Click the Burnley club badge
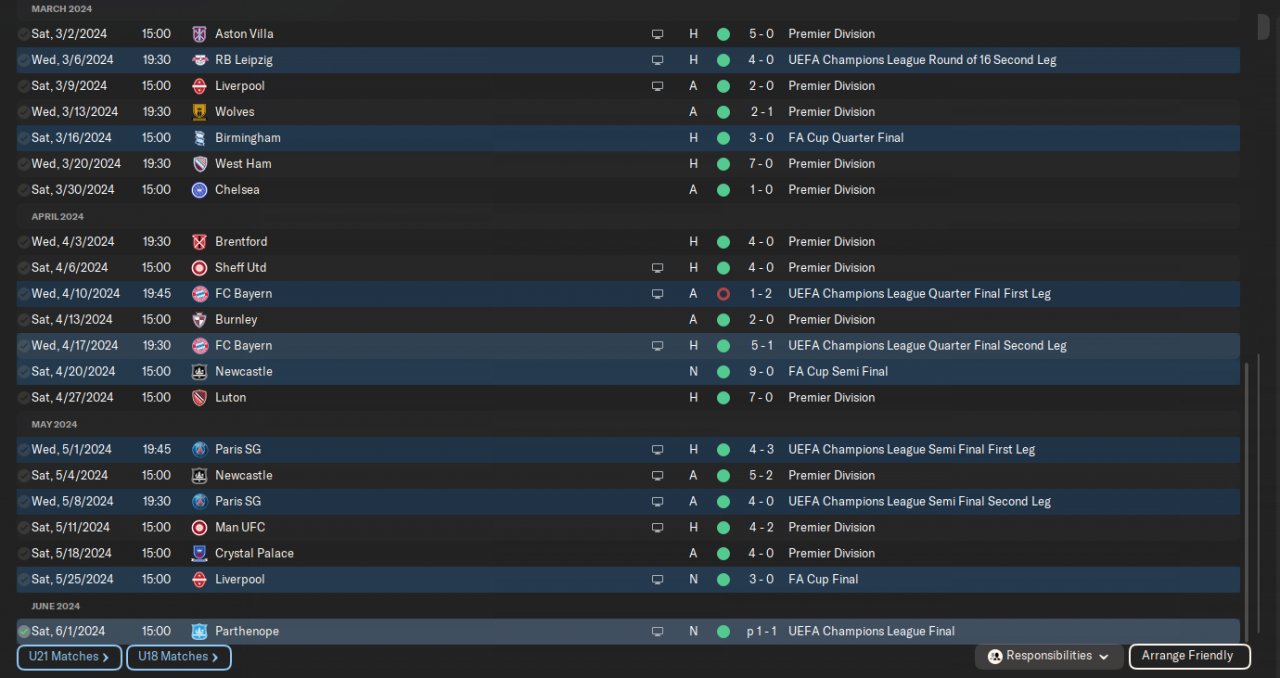The width and height of the screenshot is (1280, 678). click(x=200, y=320)
